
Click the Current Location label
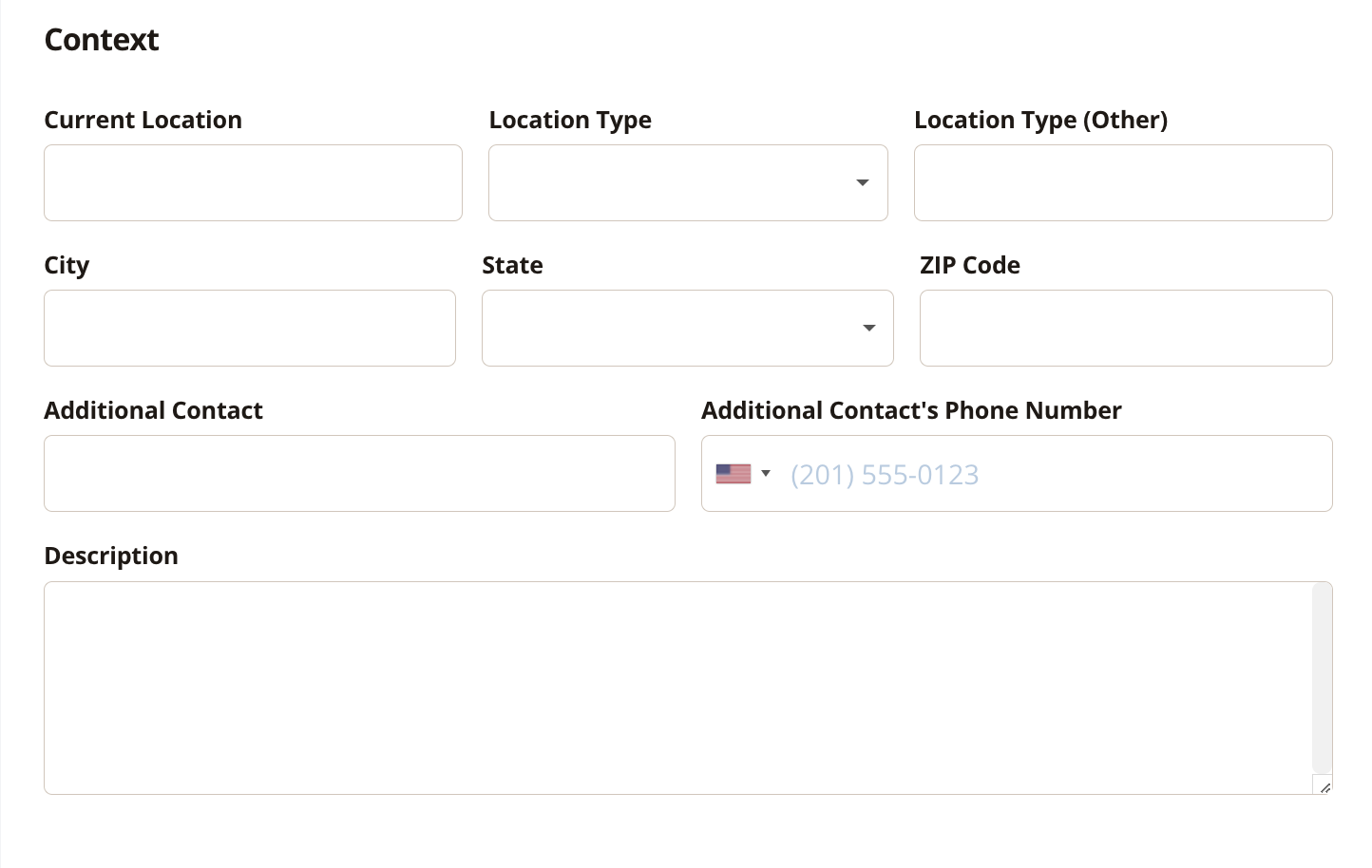tap(143, 120)
